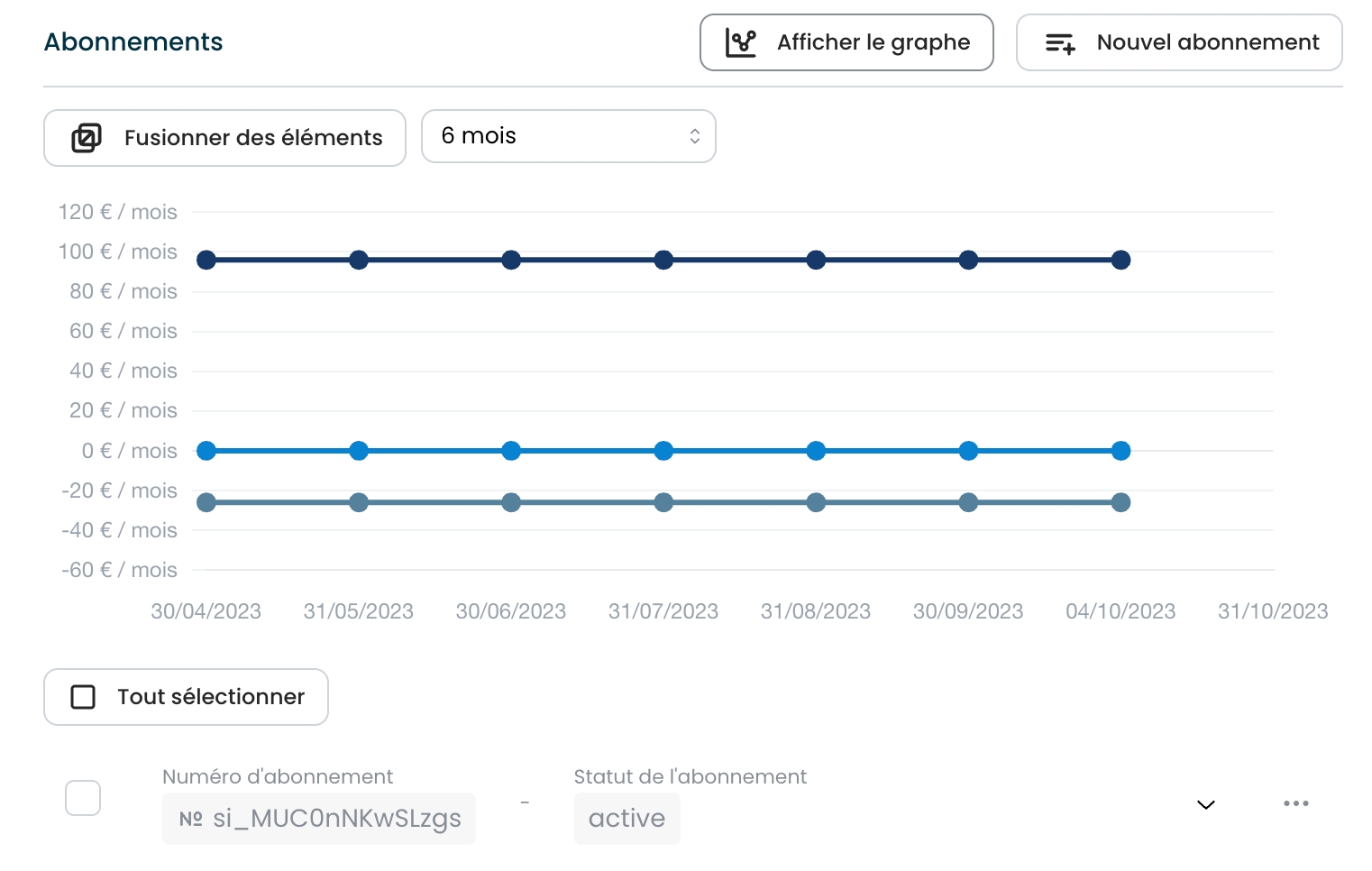This screenshot has width=1372, height=871.
Task: Tick the checkbox for subscription si_MUC0nNKwSLzgs
Action: (83, 798)
